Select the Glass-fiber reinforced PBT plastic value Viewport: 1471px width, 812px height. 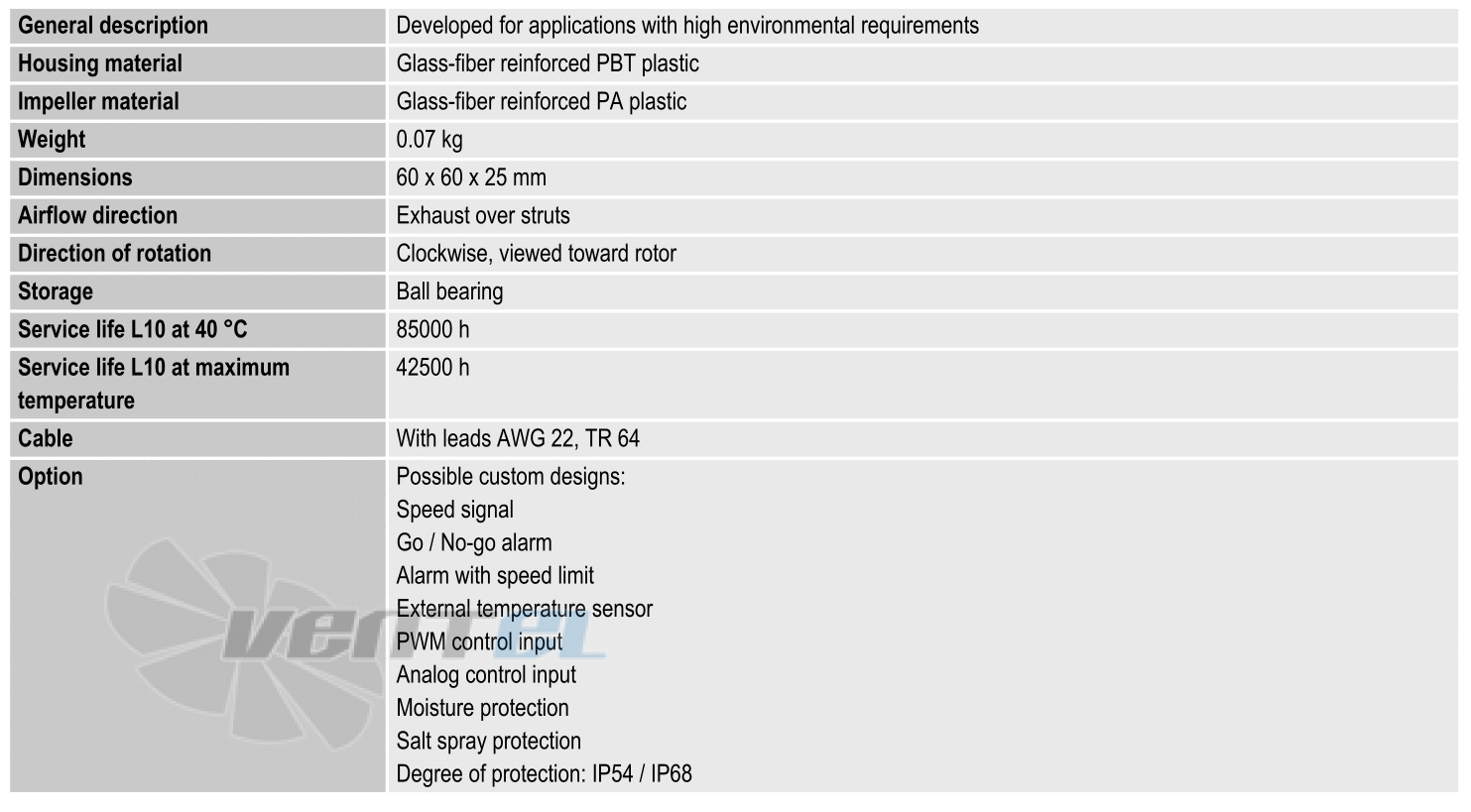coord(548,63)
